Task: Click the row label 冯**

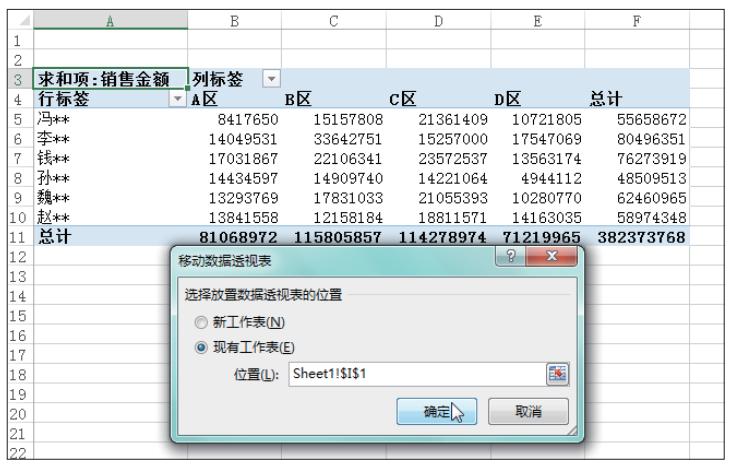Action: tap(110, 119)
